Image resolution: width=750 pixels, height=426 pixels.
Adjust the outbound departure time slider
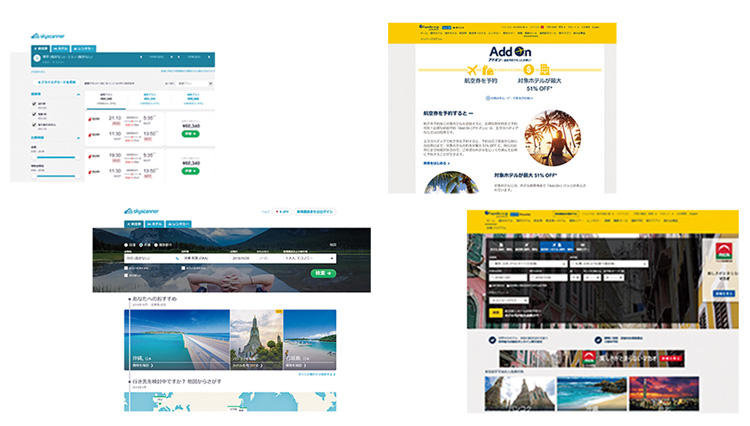(55, 157)
